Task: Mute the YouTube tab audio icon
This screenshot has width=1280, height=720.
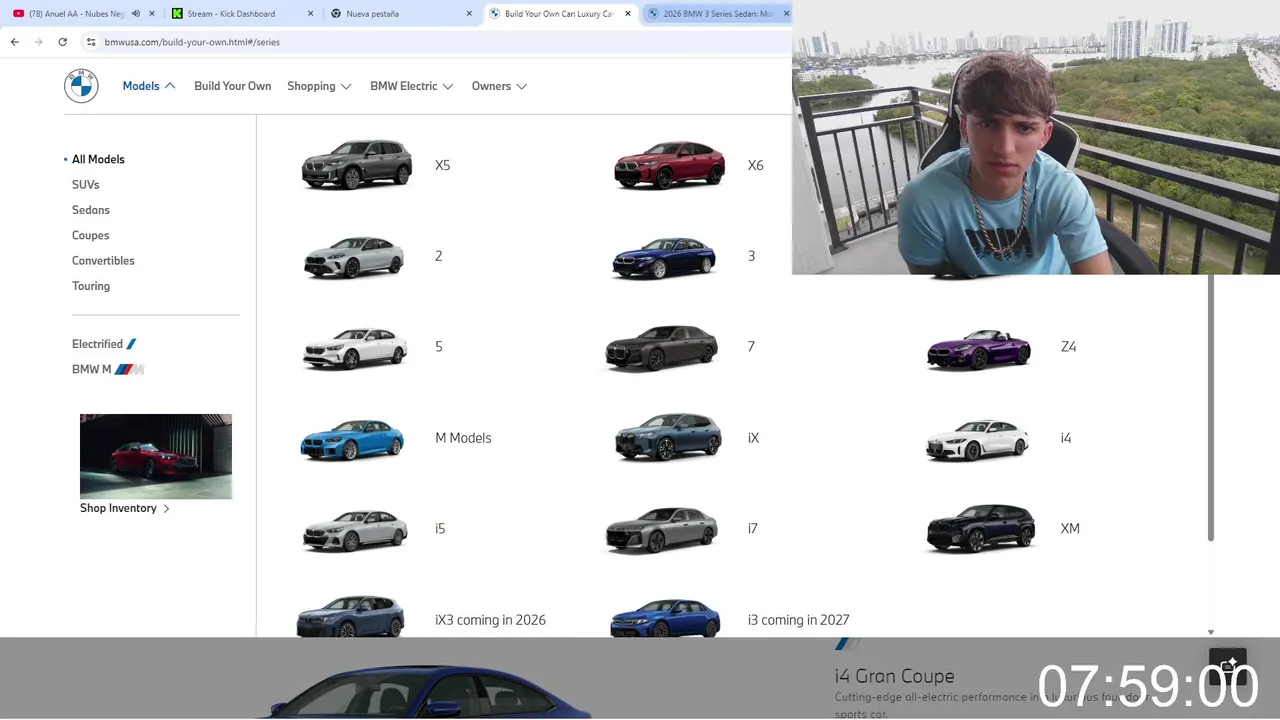Action: tap(136, 14)
